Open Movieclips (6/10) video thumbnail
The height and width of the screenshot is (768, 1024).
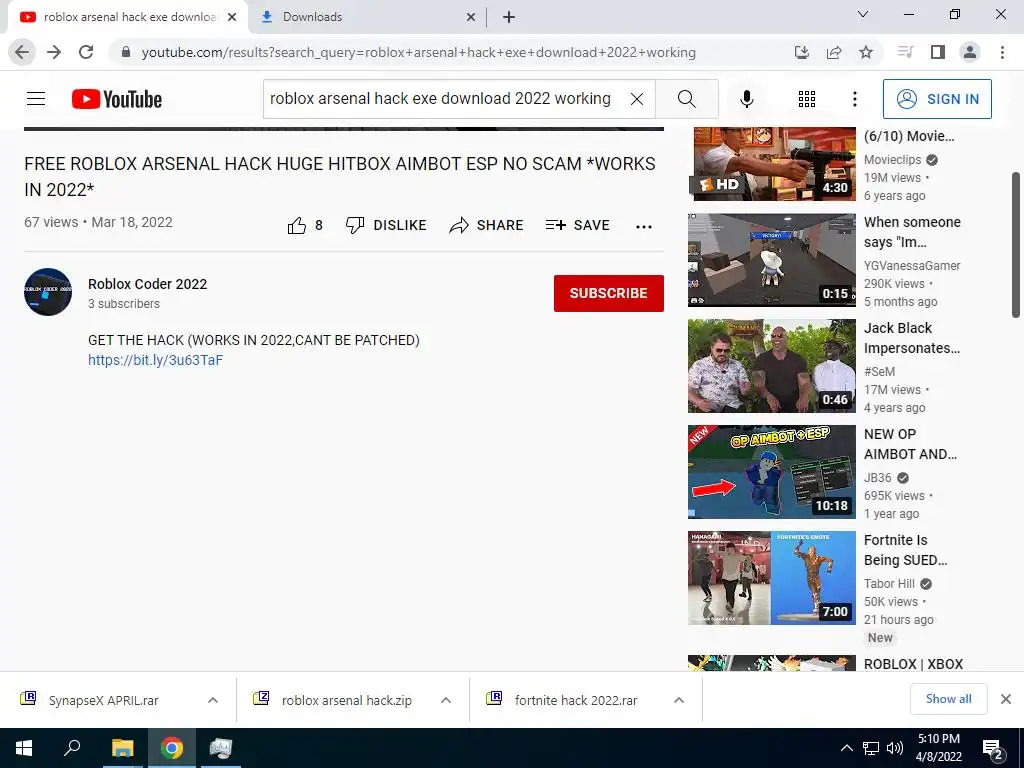point(772,163)
